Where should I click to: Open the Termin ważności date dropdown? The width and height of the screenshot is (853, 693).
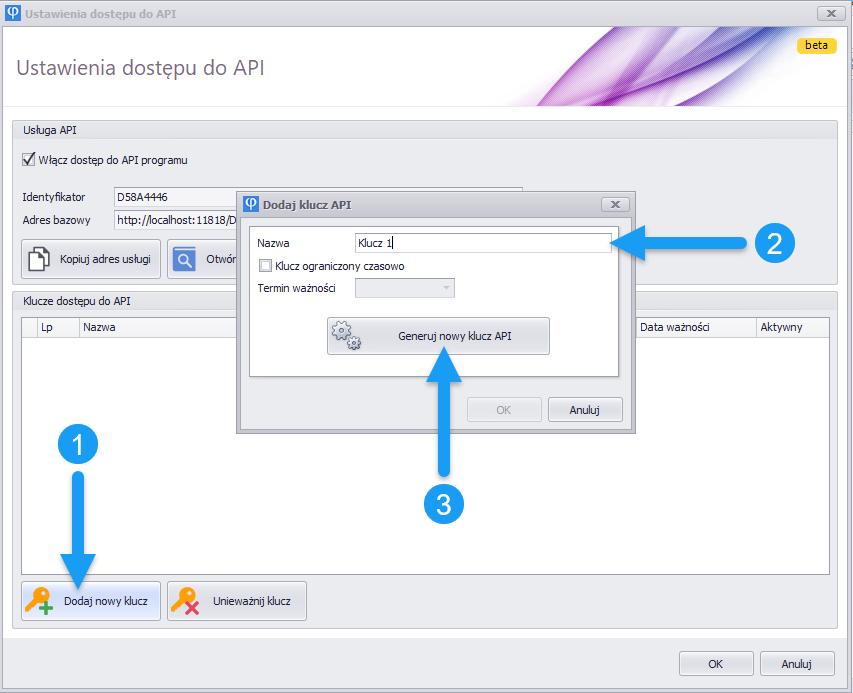445,288
